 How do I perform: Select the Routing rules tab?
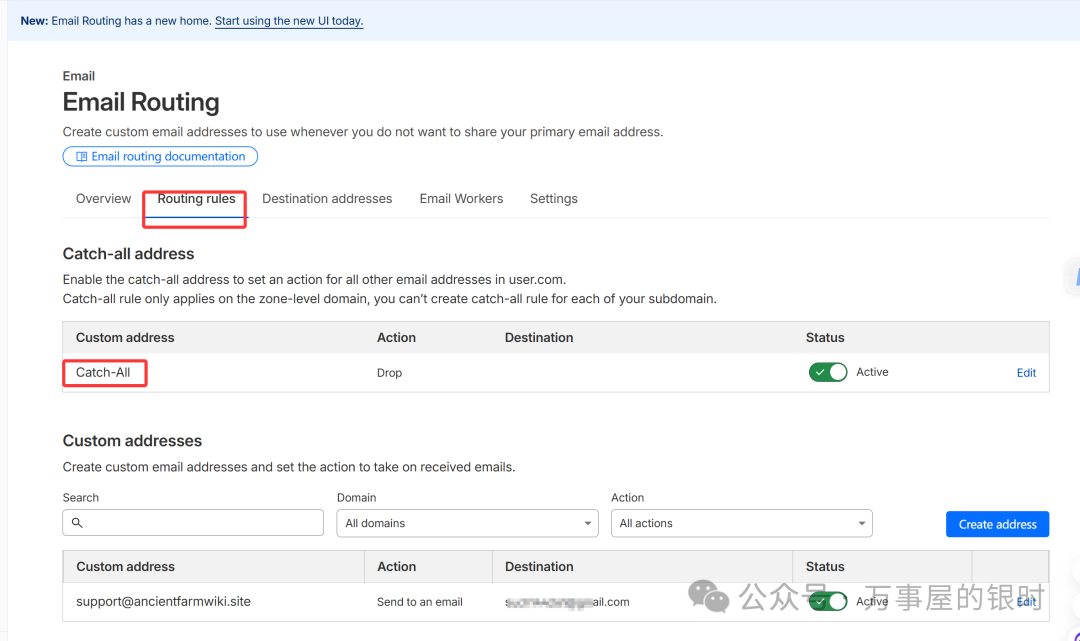[196, 199]
